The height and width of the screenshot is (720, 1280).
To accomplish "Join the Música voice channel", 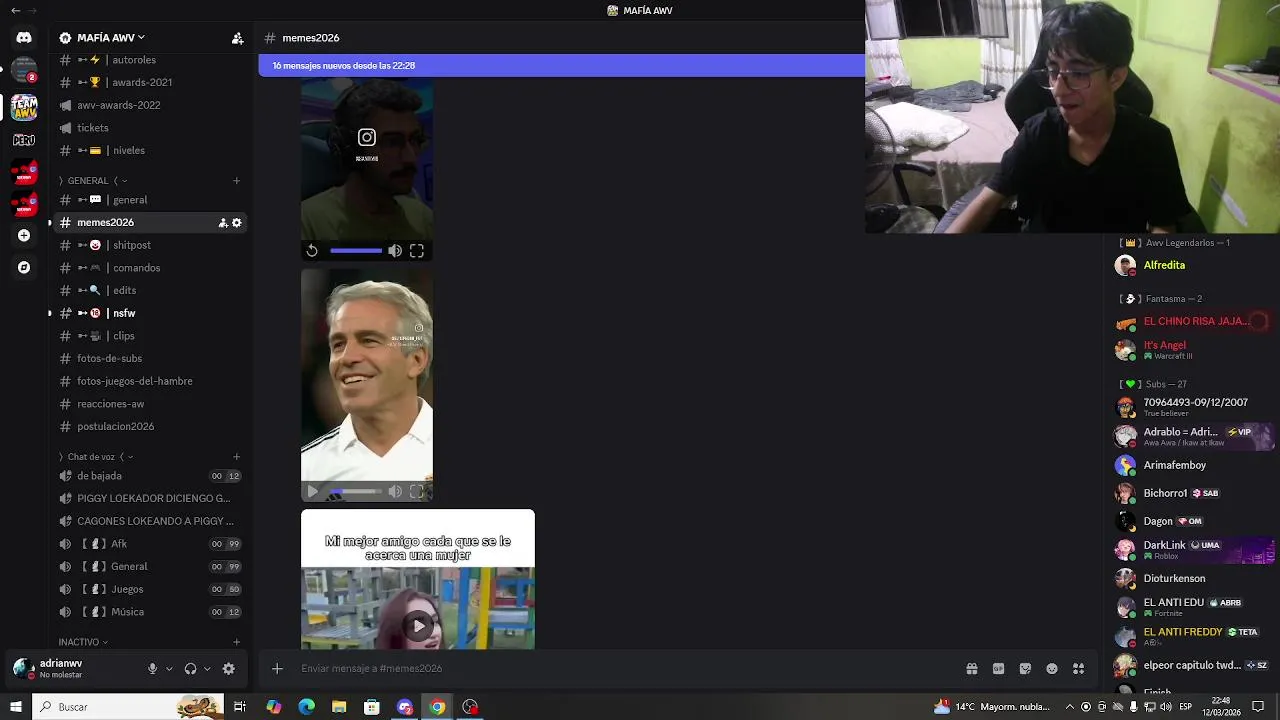I will coord(150,612).
